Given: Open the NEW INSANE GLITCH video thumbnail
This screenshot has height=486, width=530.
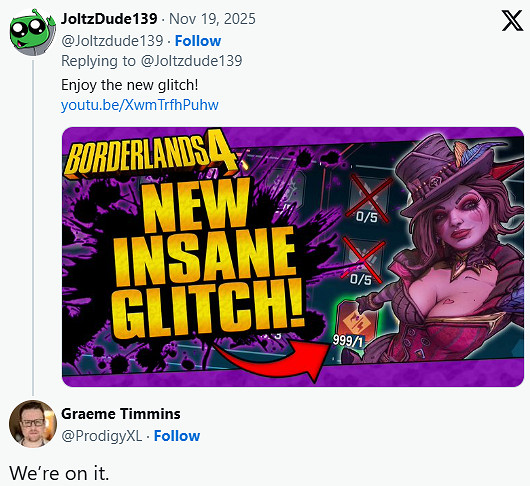Looking at the screenshot, I should pos(293,257).
